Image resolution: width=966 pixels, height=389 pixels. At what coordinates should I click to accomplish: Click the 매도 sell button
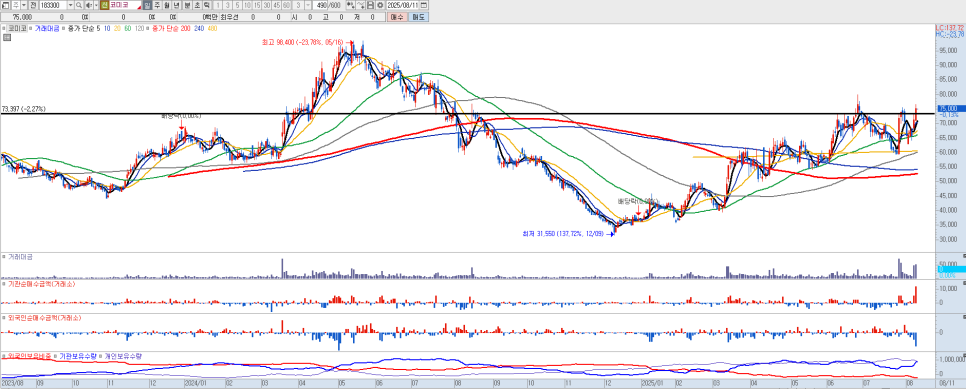(x=418, y=17)
